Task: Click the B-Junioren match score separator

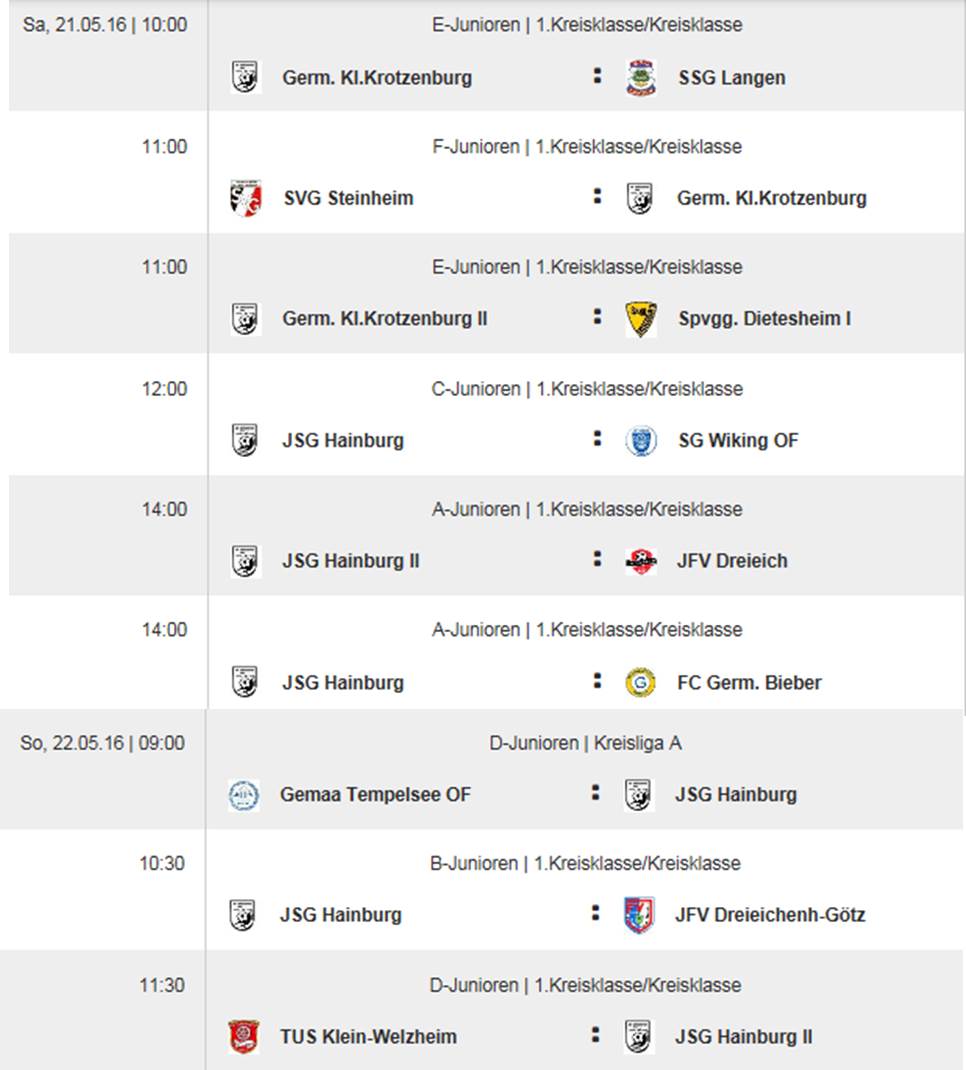Action: click(596, 913)
